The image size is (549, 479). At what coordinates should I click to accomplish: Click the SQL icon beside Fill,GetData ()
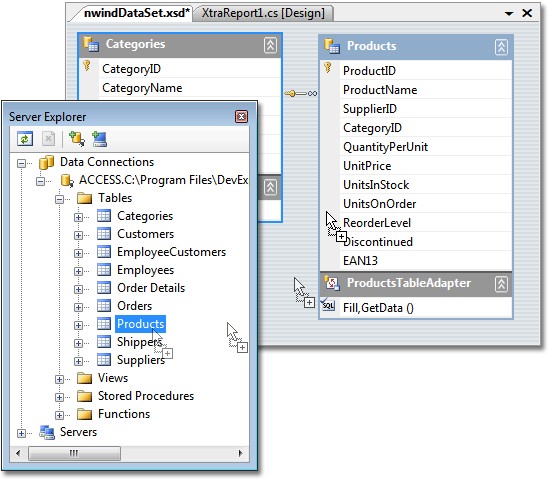click(328, 306)
